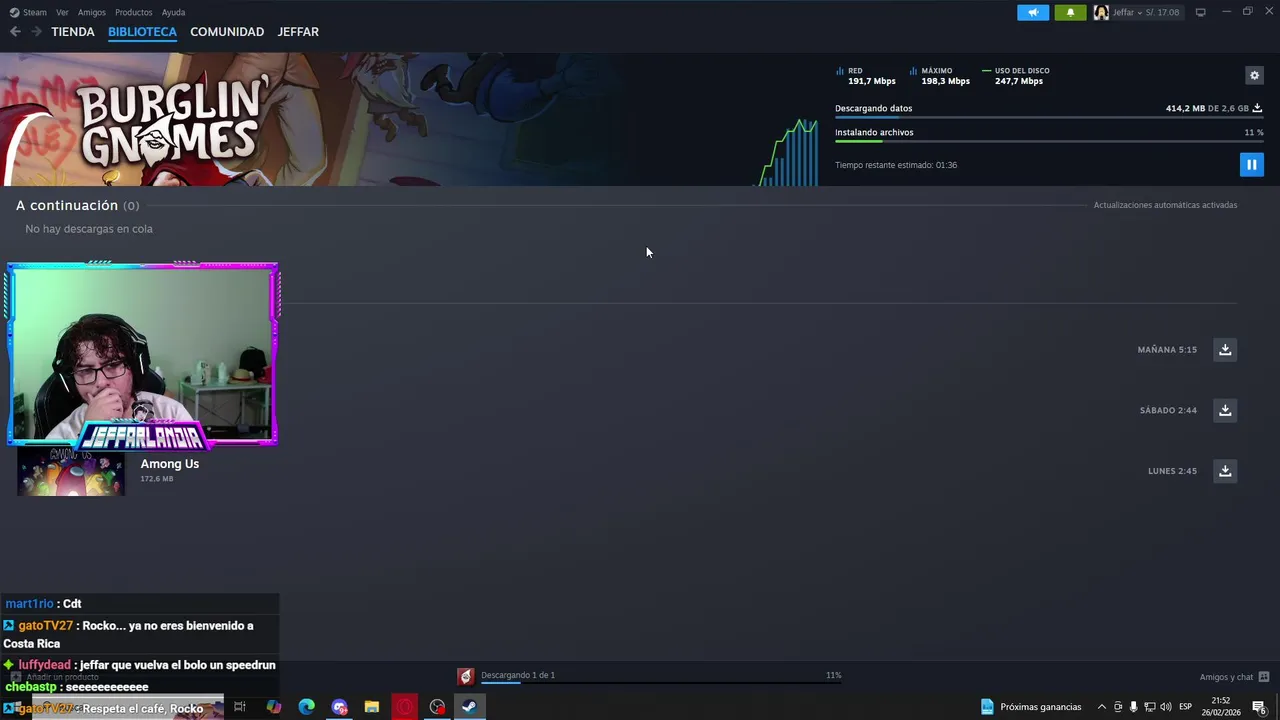Open Steam announcements megaphone icon
The image size is (1280, 720).
[x=1033, y=12]
